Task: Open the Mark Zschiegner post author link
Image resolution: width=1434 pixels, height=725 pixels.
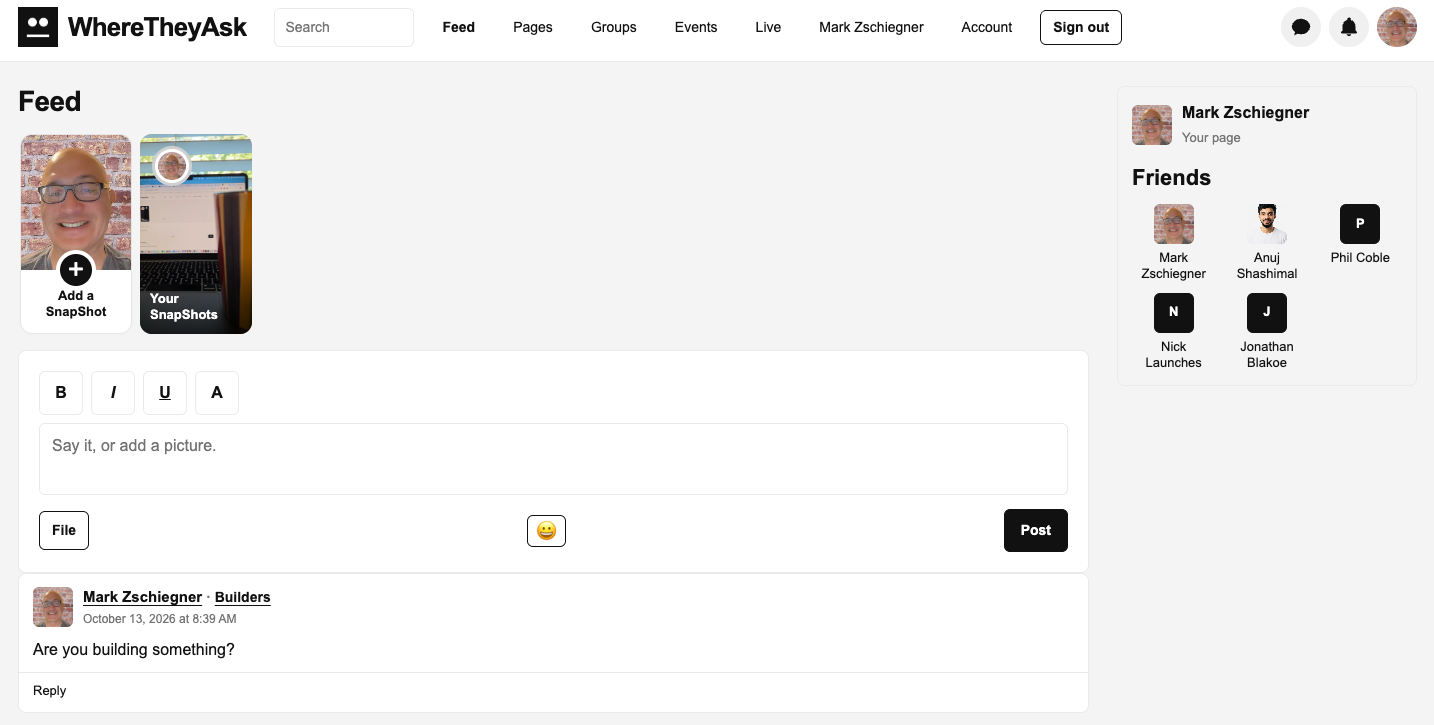Action: coord(143,597)
